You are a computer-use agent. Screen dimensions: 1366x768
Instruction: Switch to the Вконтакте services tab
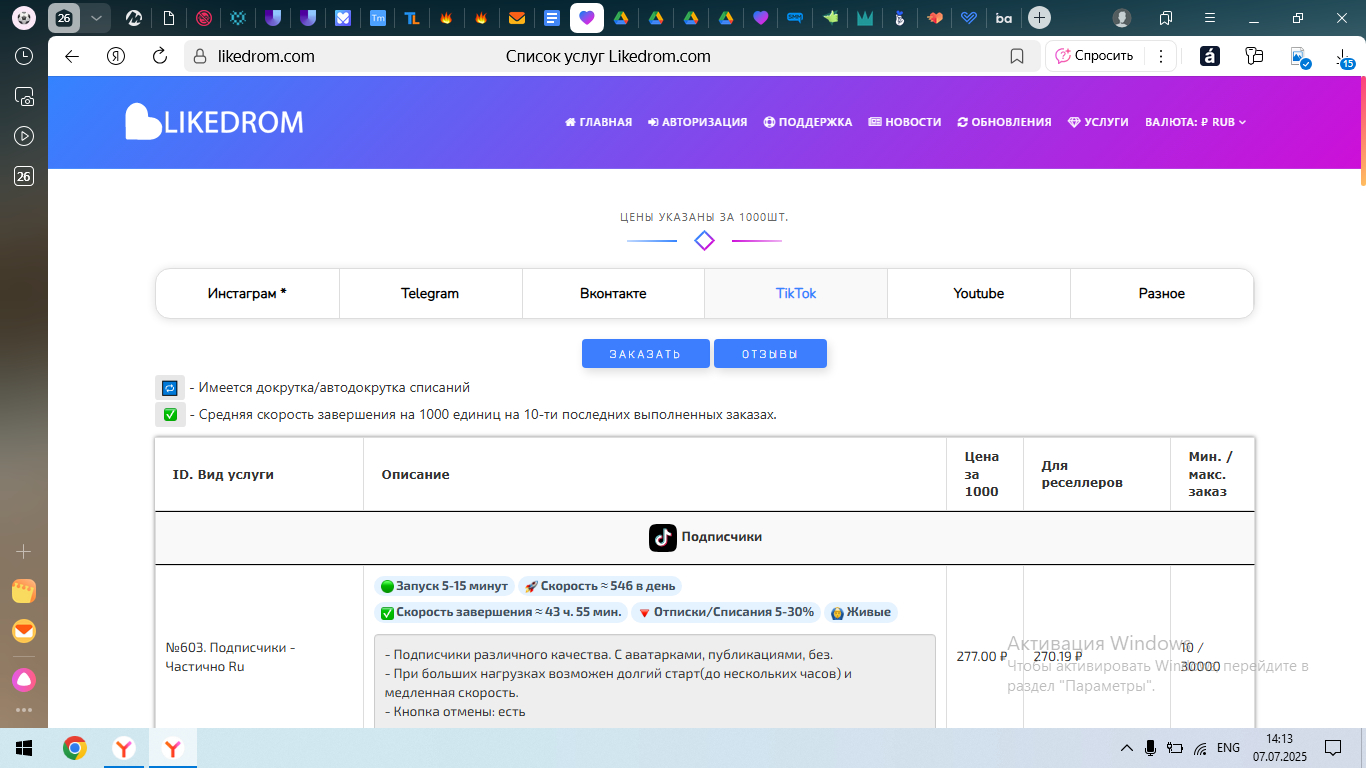[613, 294]
